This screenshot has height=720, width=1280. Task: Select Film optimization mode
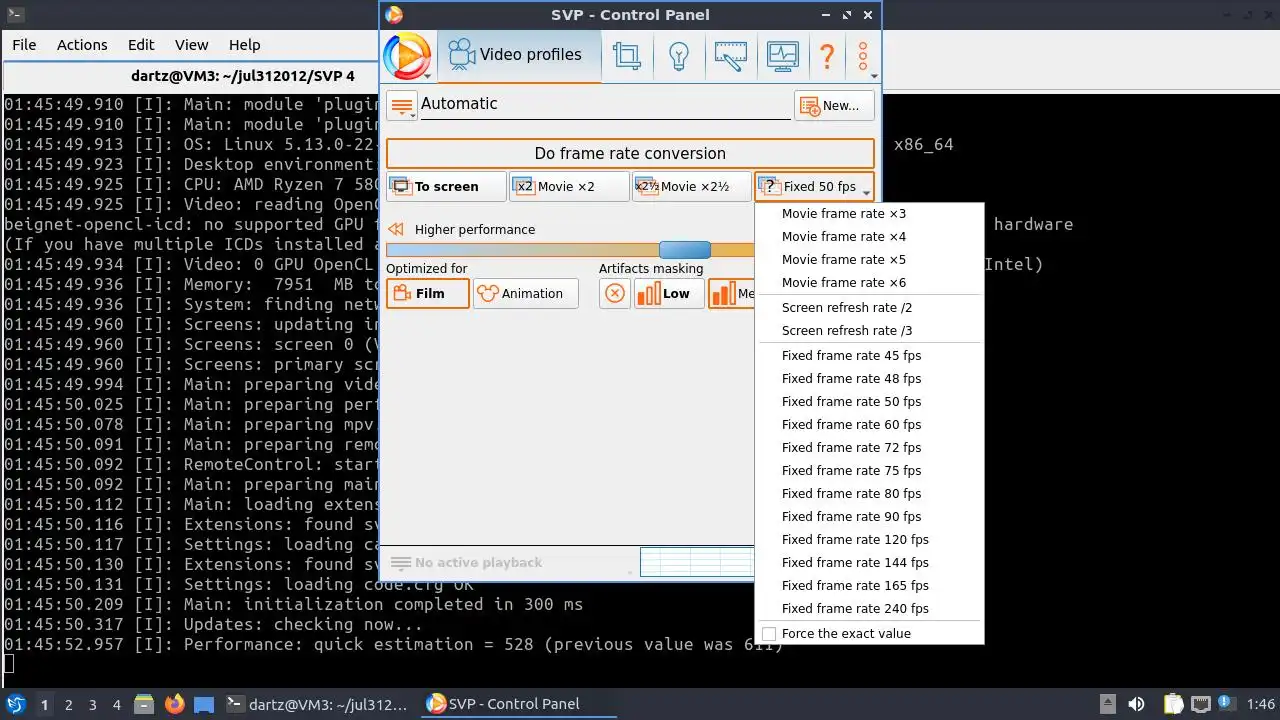(428, 293)
